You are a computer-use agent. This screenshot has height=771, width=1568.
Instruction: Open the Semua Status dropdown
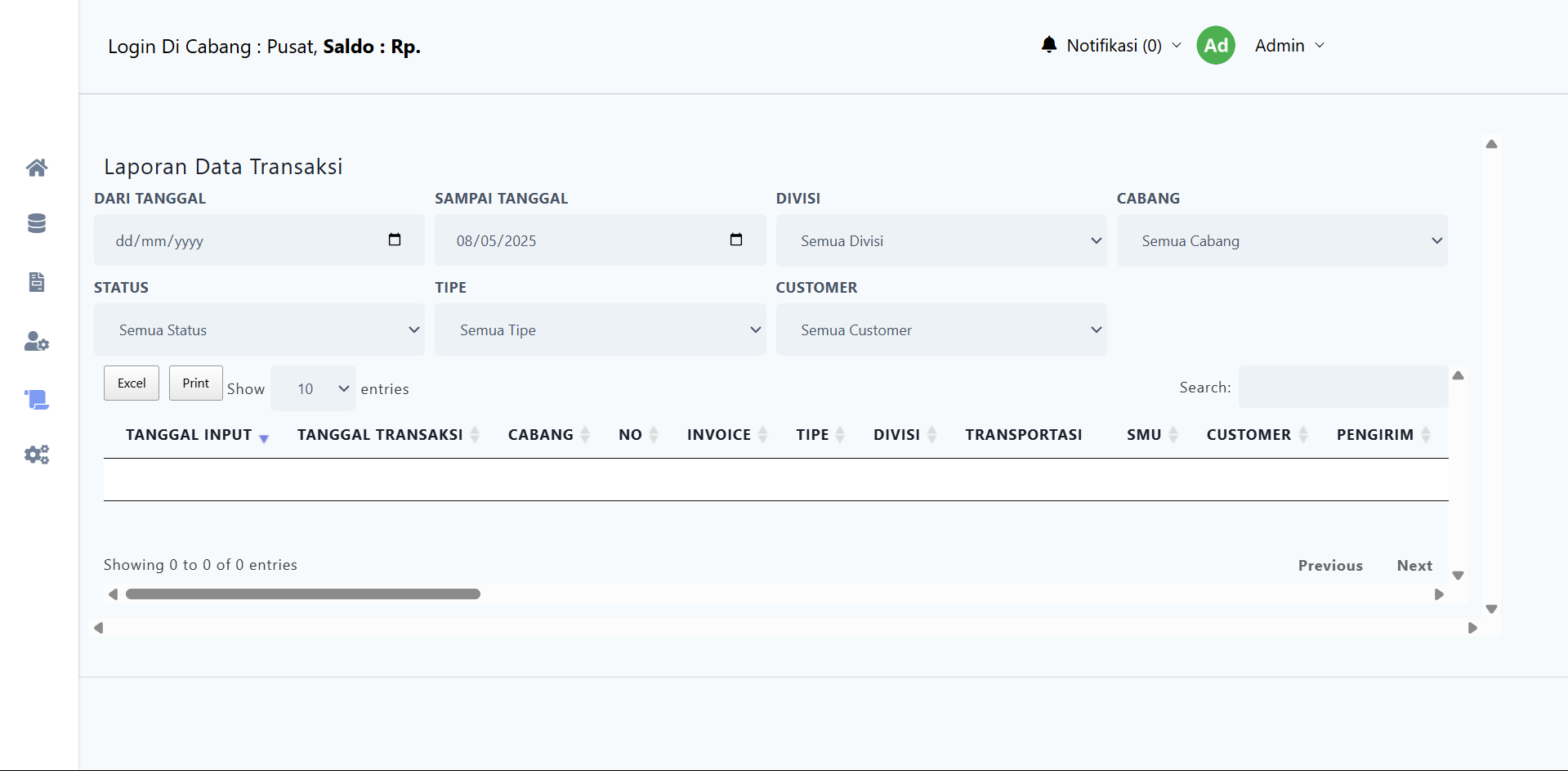click(x=259, y=329)
